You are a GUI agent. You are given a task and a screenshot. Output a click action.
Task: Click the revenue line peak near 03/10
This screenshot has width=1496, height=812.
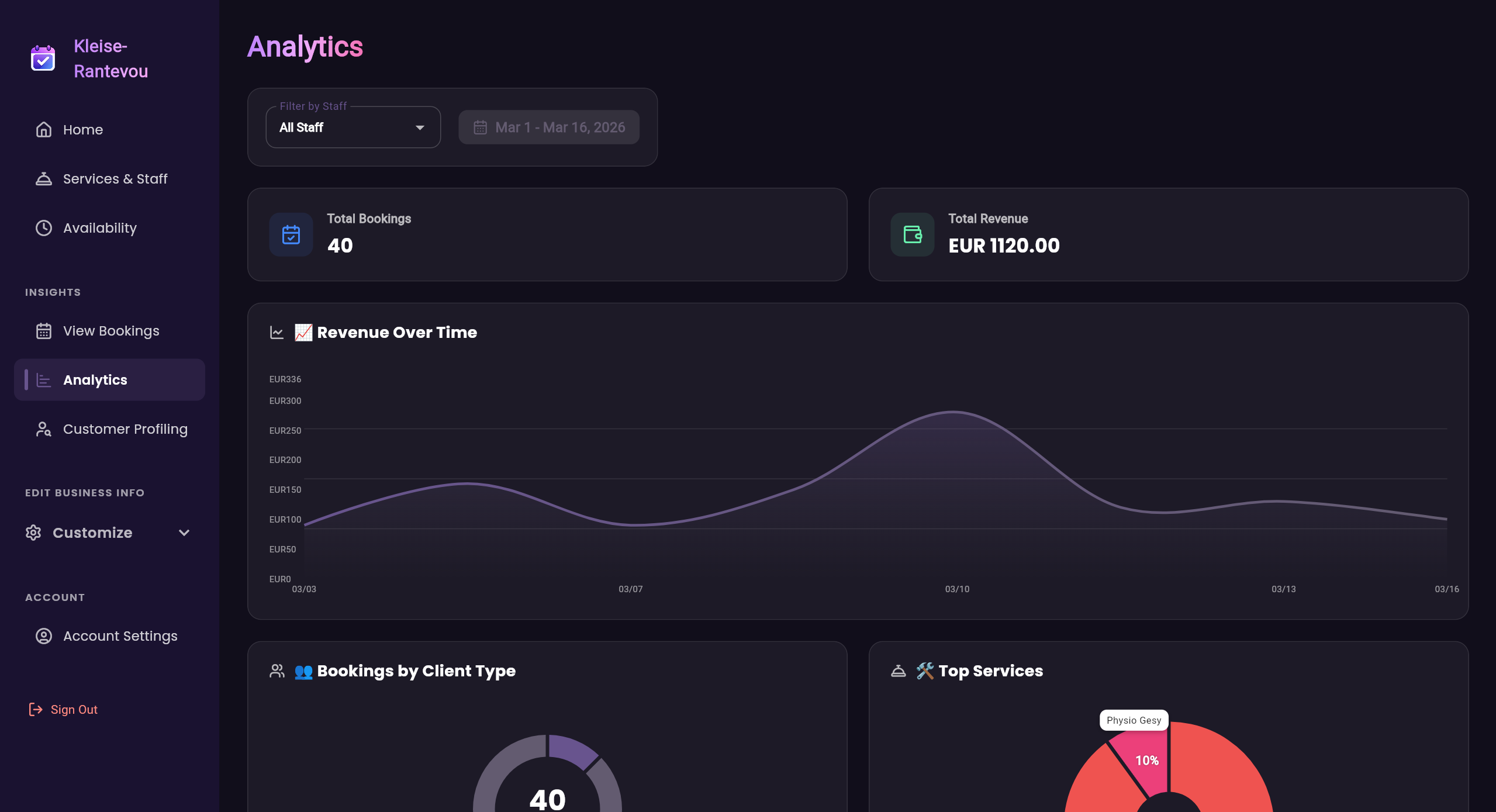[x=953, y=412]
